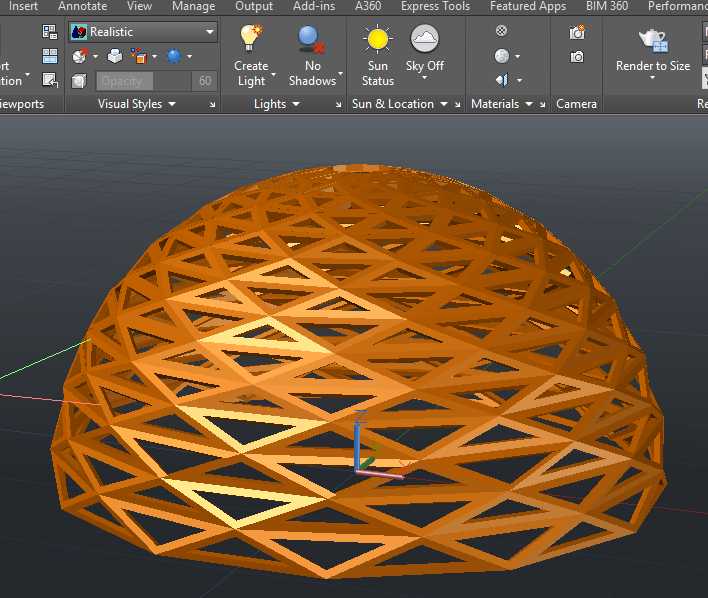
Task: Click the Join viewports icon
Action: [50, 56]
